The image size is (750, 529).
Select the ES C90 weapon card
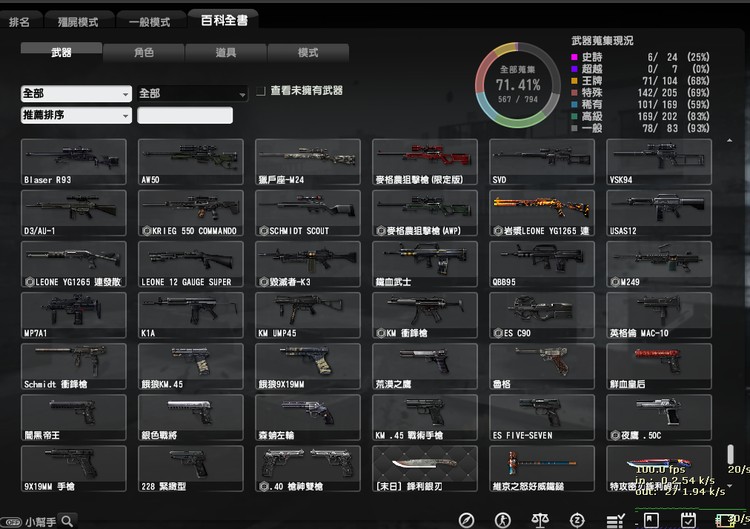[542, 315]
